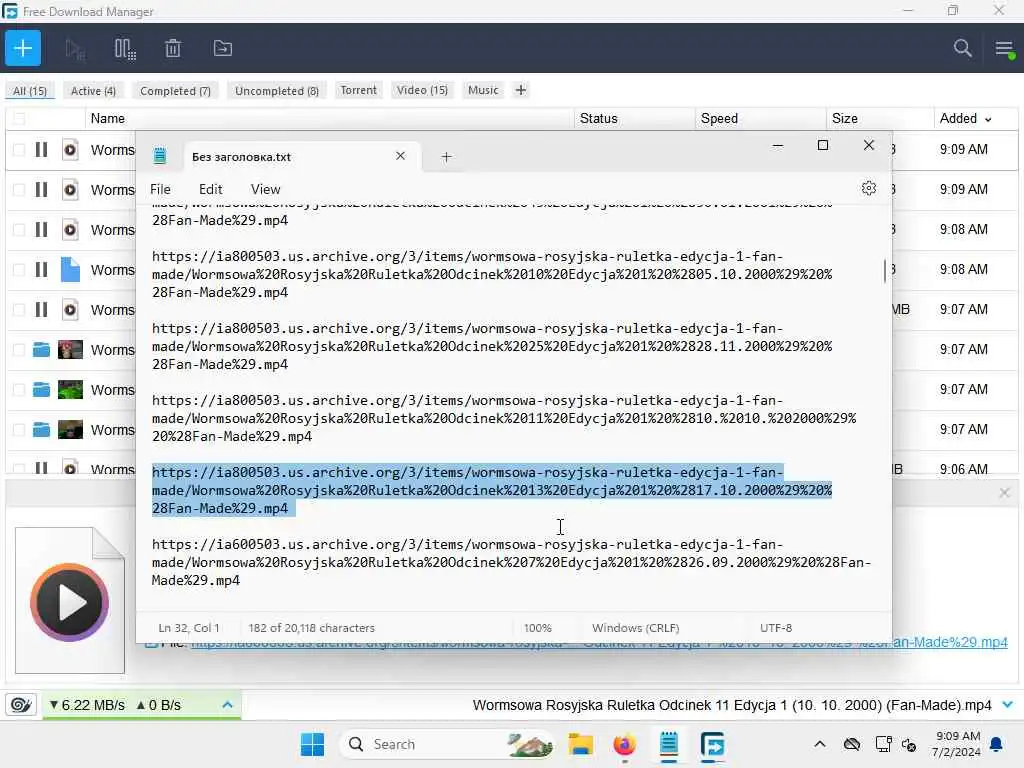
Task: Add a new Notepad tab with plus
Action: [446, 157]
